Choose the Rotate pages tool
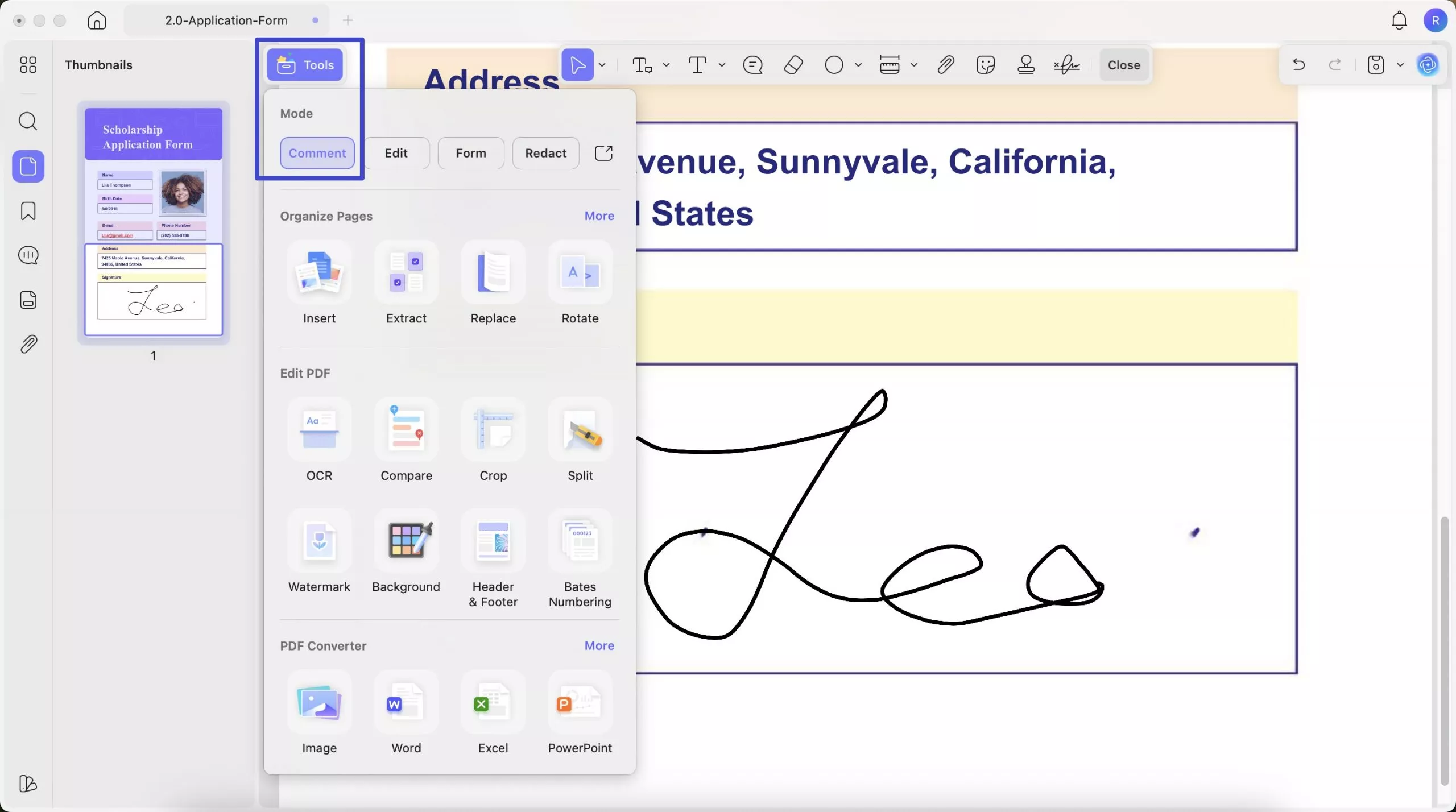This screenshot has height=812, width=1456. pos(580,284)
